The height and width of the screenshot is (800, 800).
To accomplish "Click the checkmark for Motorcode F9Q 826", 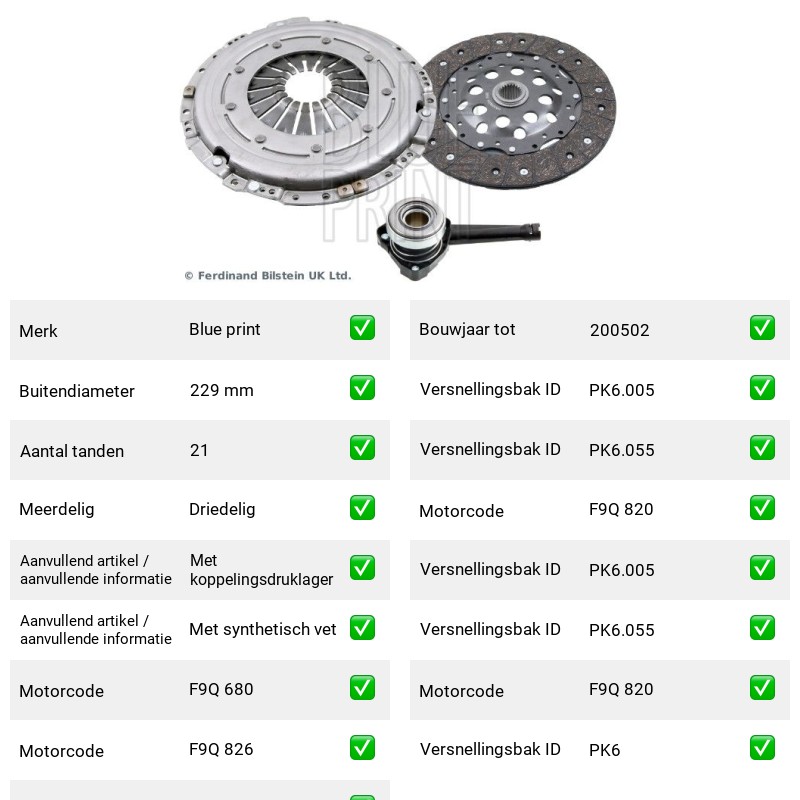I will click(362, 747).
